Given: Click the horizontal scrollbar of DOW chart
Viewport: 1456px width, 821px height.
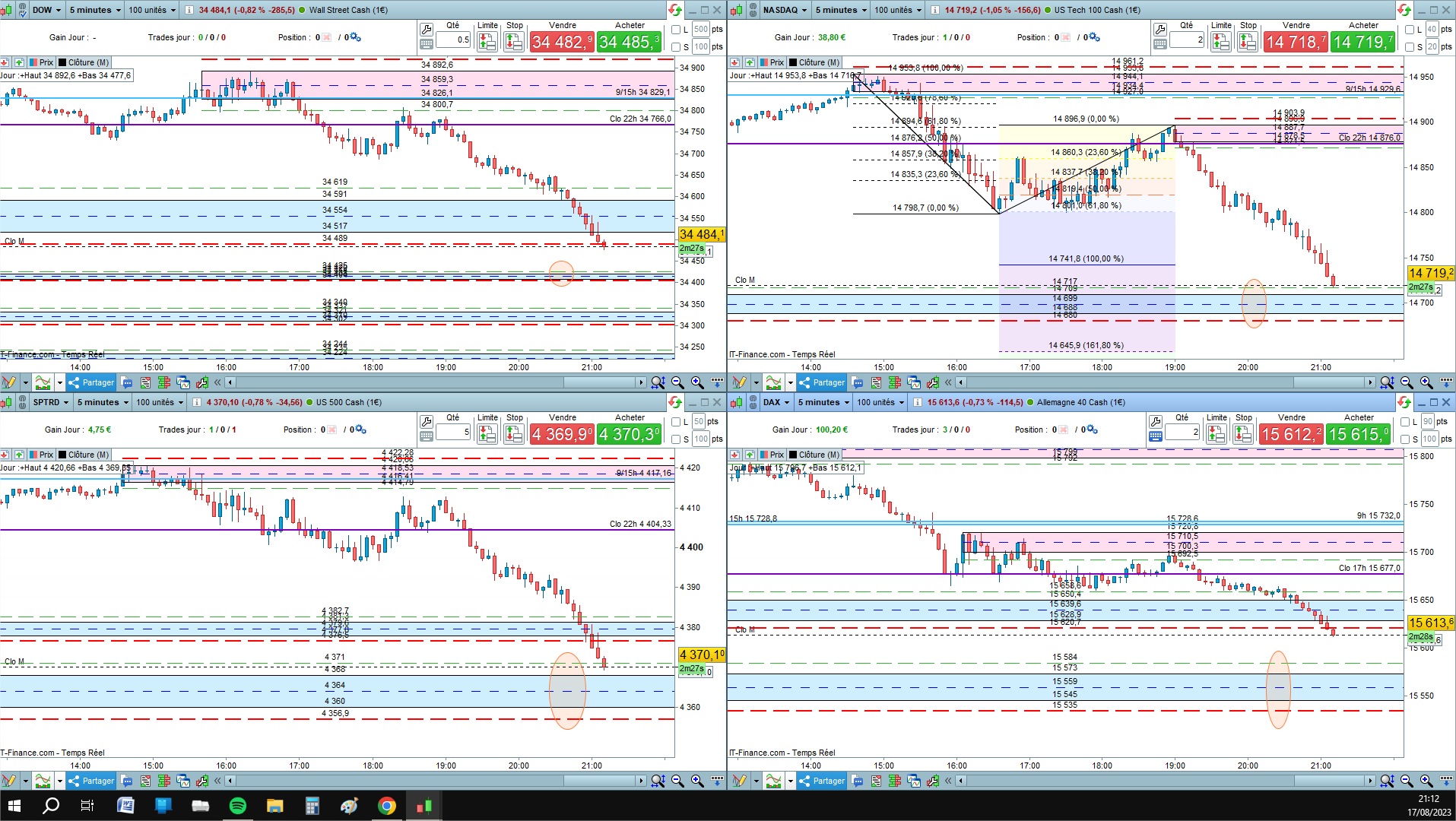Looking at the screenshot, I should [436, 382].
